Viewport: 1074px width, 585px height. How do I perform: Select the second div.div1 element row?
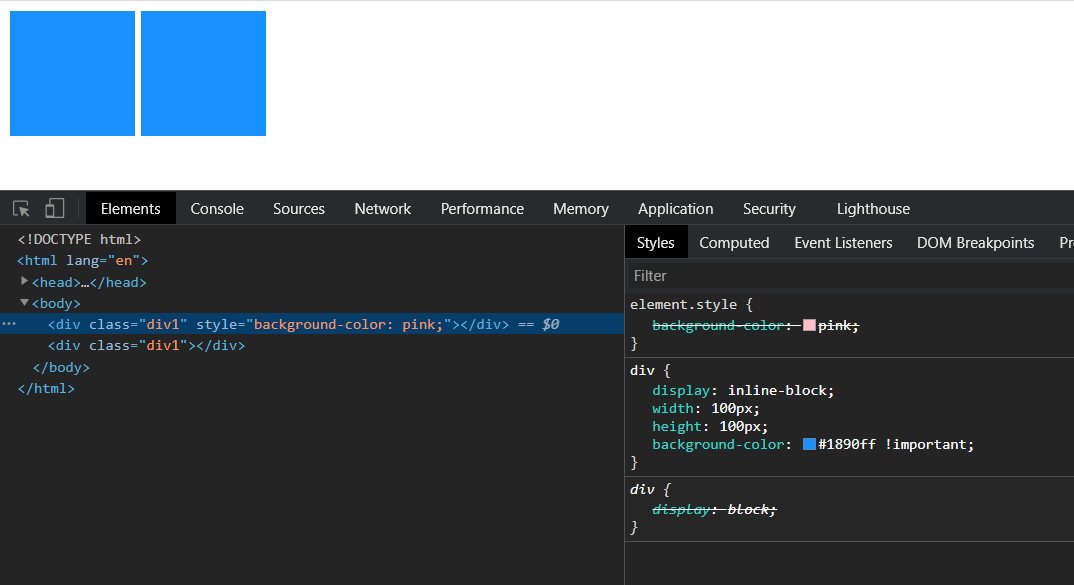(x=146, y=346)
